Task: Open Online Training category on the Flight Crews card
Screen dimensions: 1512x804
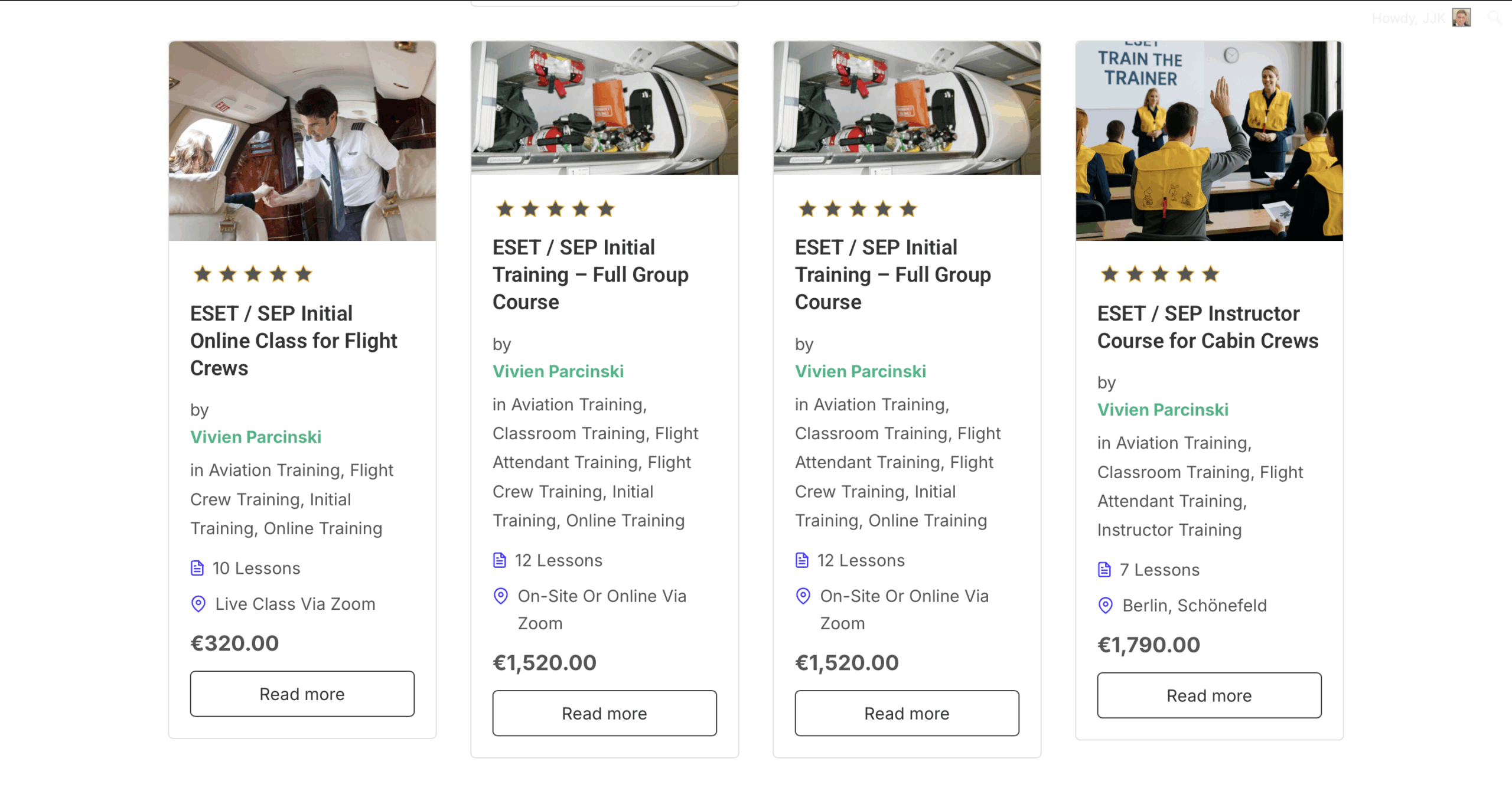Action: tap(323, 528)
